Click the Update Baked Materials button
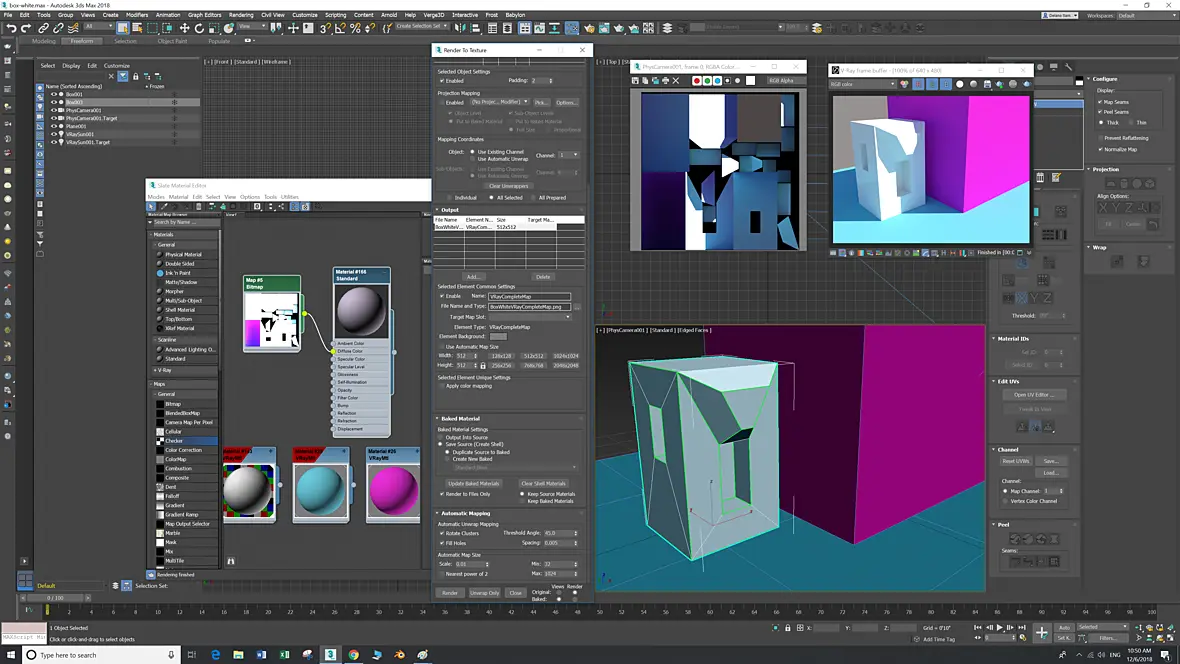Image resolution: width=1180 pixels, height=664 pixels. [x=473, y=484]
